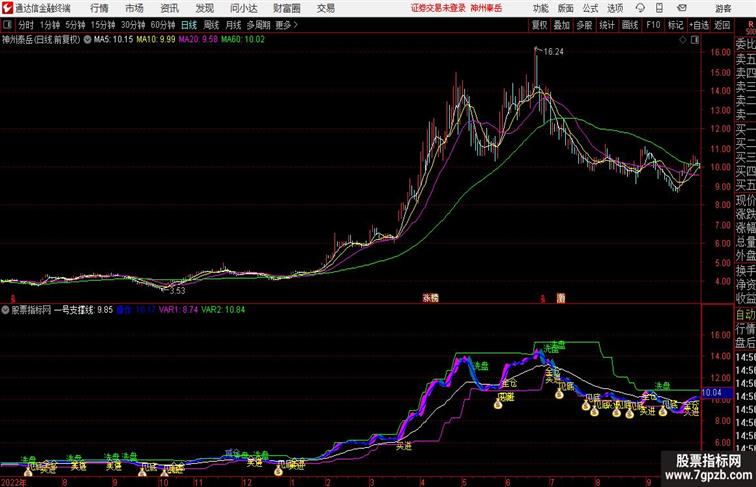Screen dimensions: 756x487
Task: Click the 统计 statistics button
Action: (x=607, y=25)
